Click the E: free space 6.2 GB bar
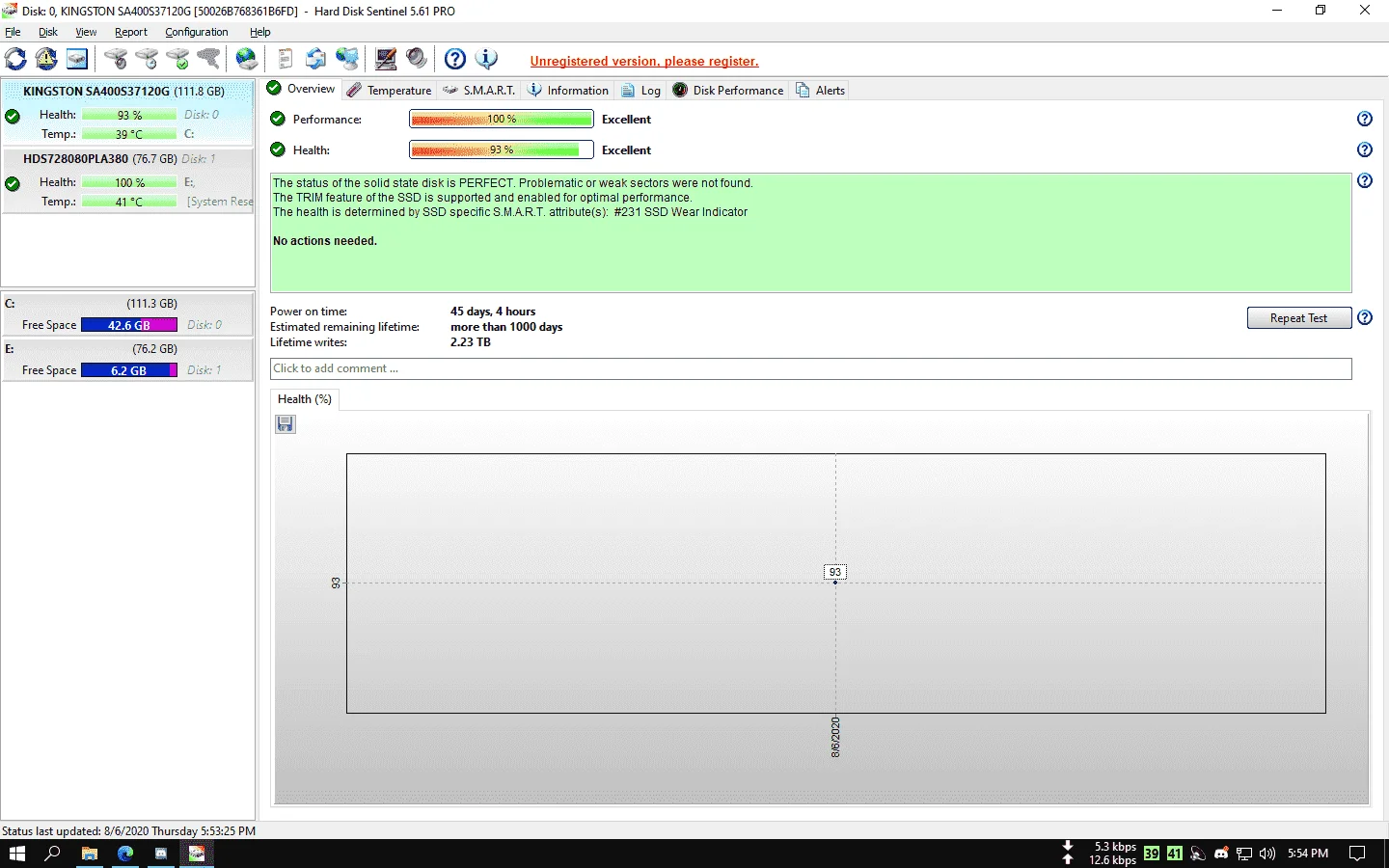The image size is (1389, 868). pos(129,370)
